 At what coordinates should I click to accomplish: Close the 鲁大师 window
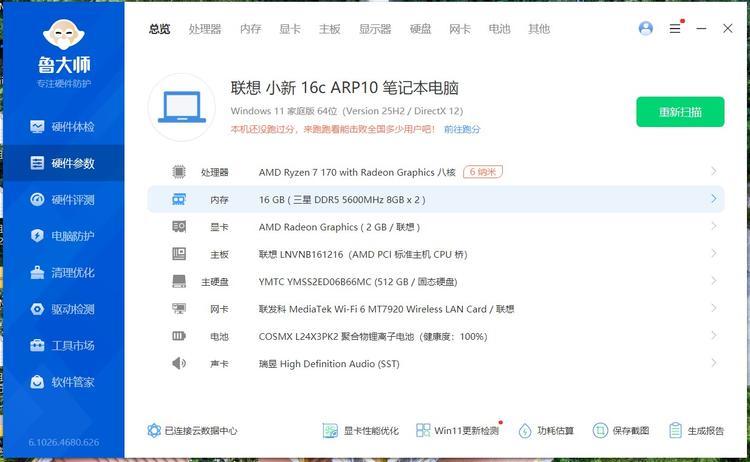[x=728, y=29]
